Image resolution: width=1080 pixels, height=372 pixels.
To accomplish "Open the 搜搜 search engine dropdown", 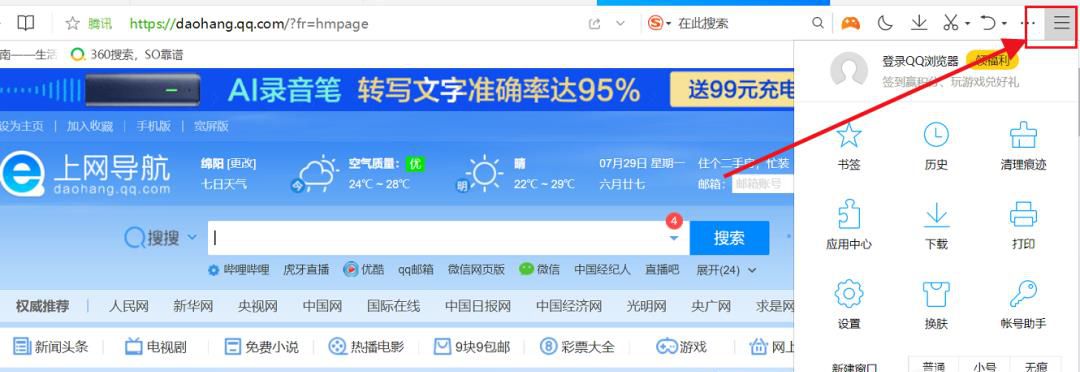I will pos(160,238).
